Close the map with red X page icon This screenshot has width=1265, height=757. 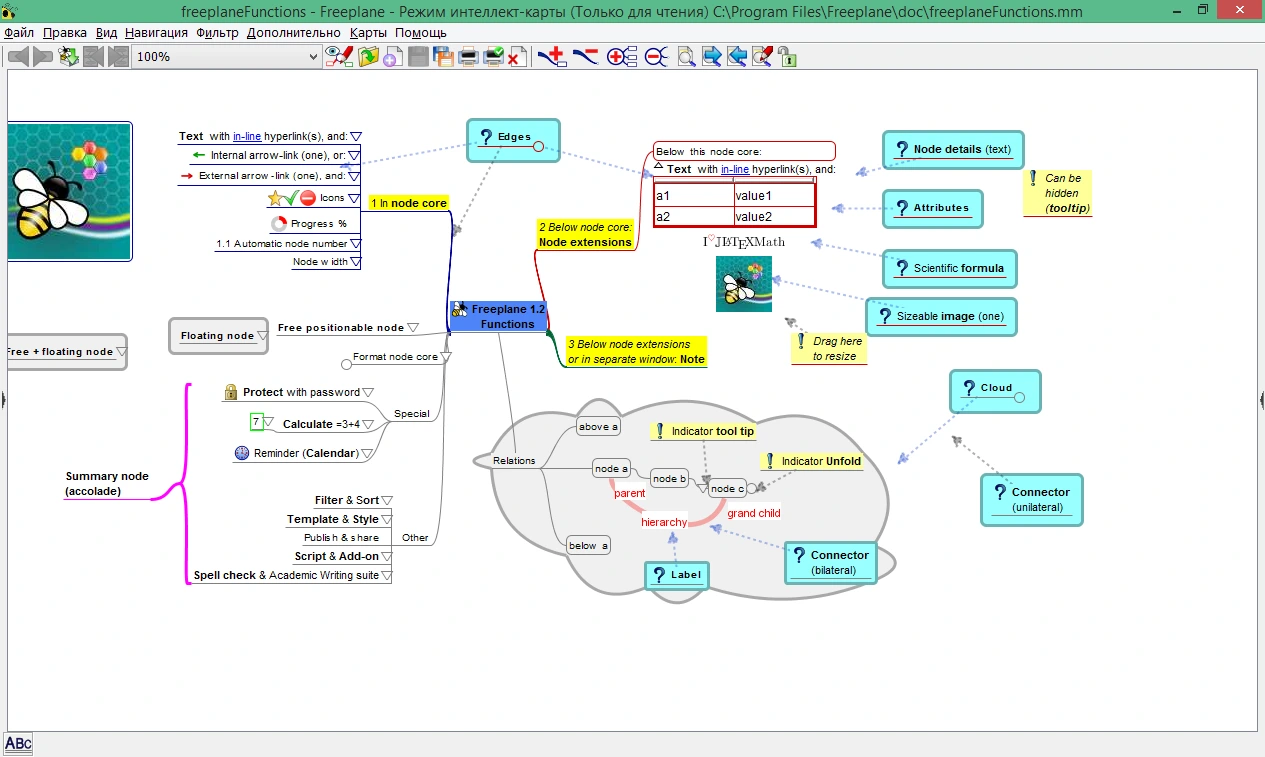(x=516, y=57)
